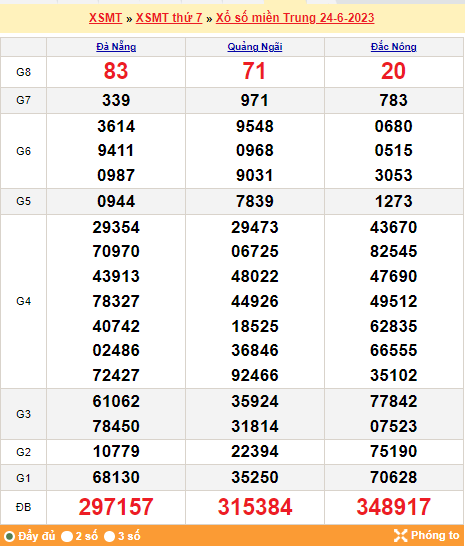Click the ĐB row label
This screenshot has width=465, height=546.
click(24, 507)
